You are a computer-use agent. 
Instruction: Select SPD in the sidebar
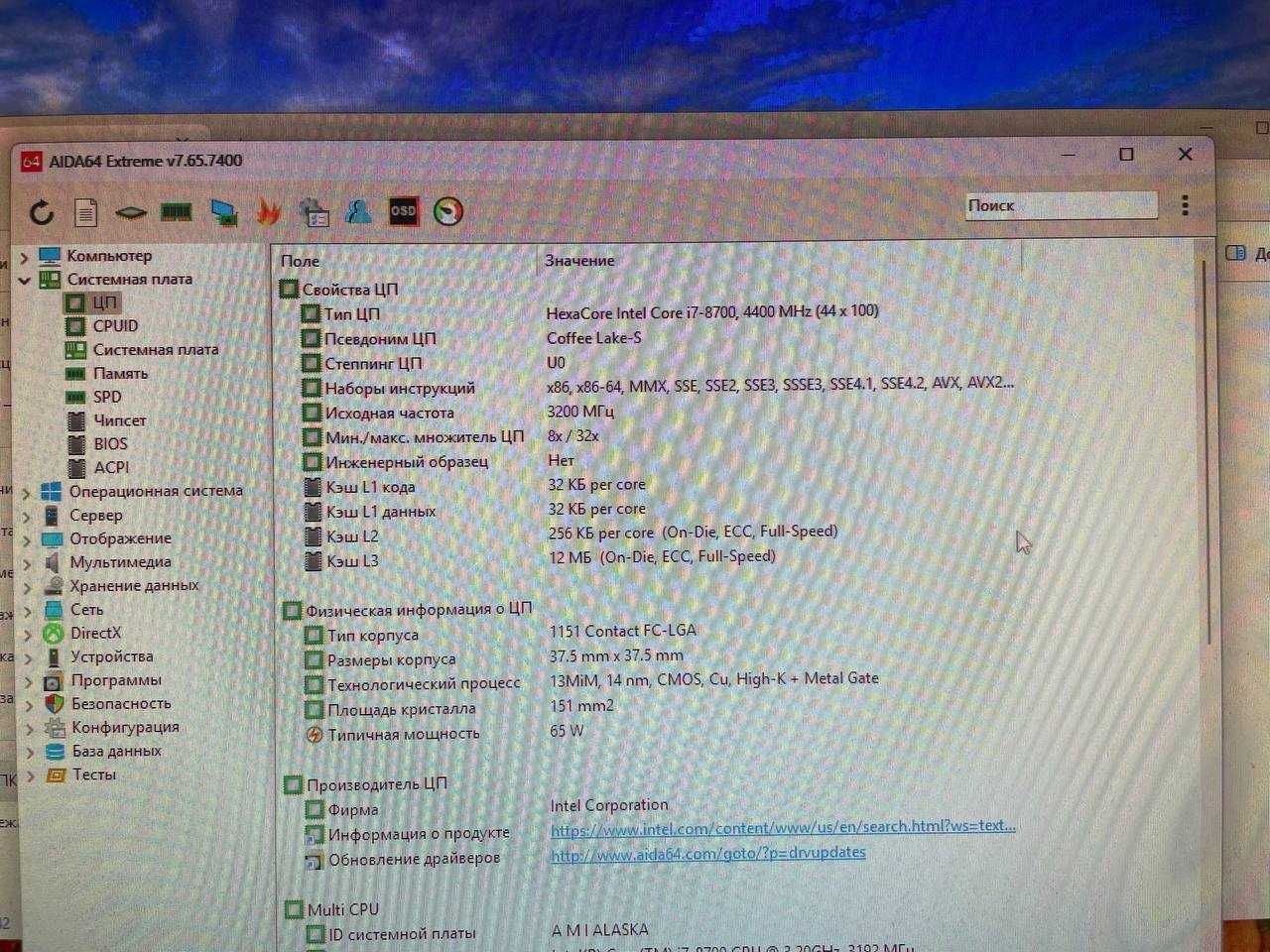pos(107,397)
